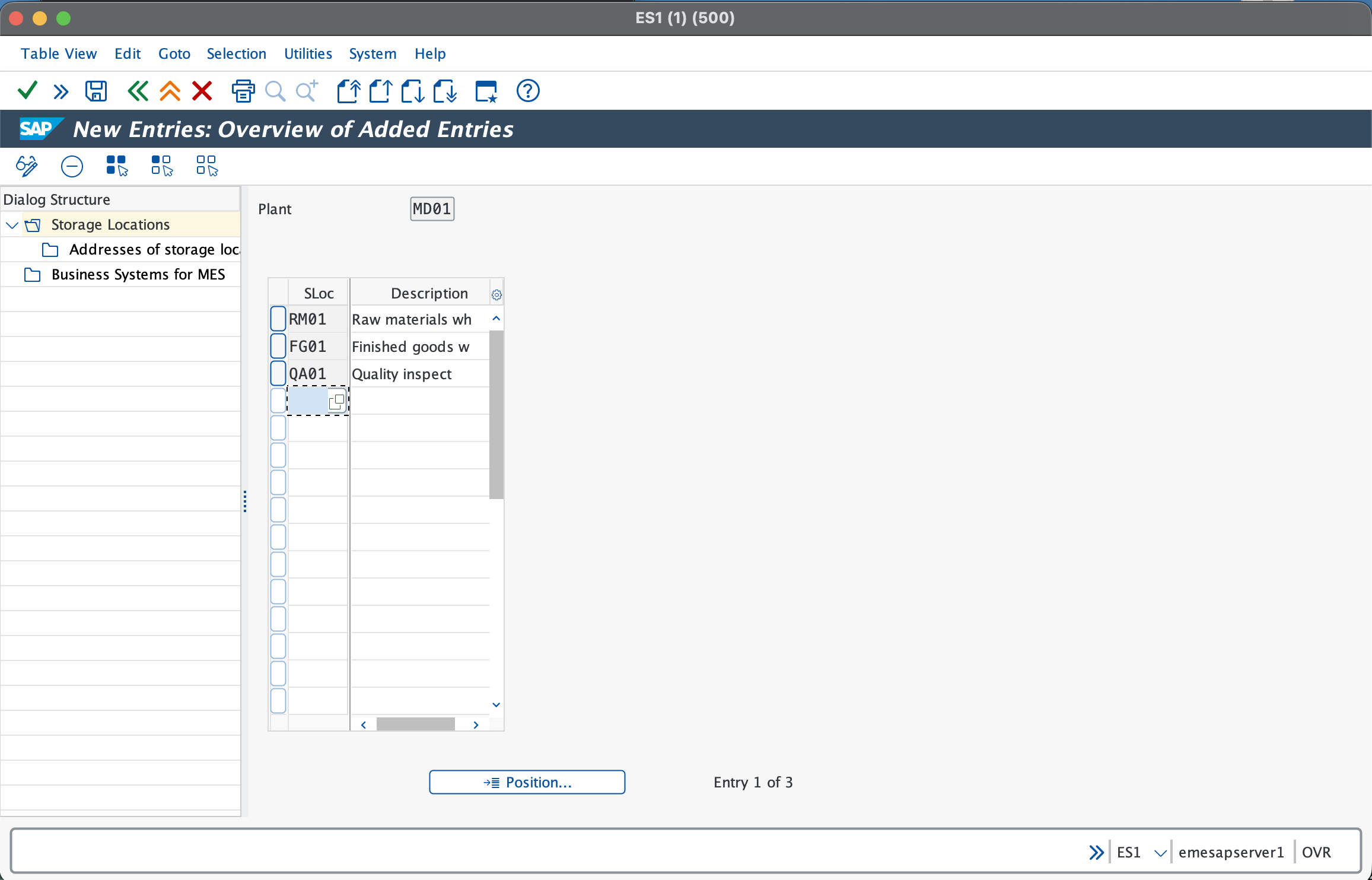The width and height of the screenshot is (1372, 880).
Task: Select Storage Locations in Dialog Structure
Action: (x=110, y=224)
